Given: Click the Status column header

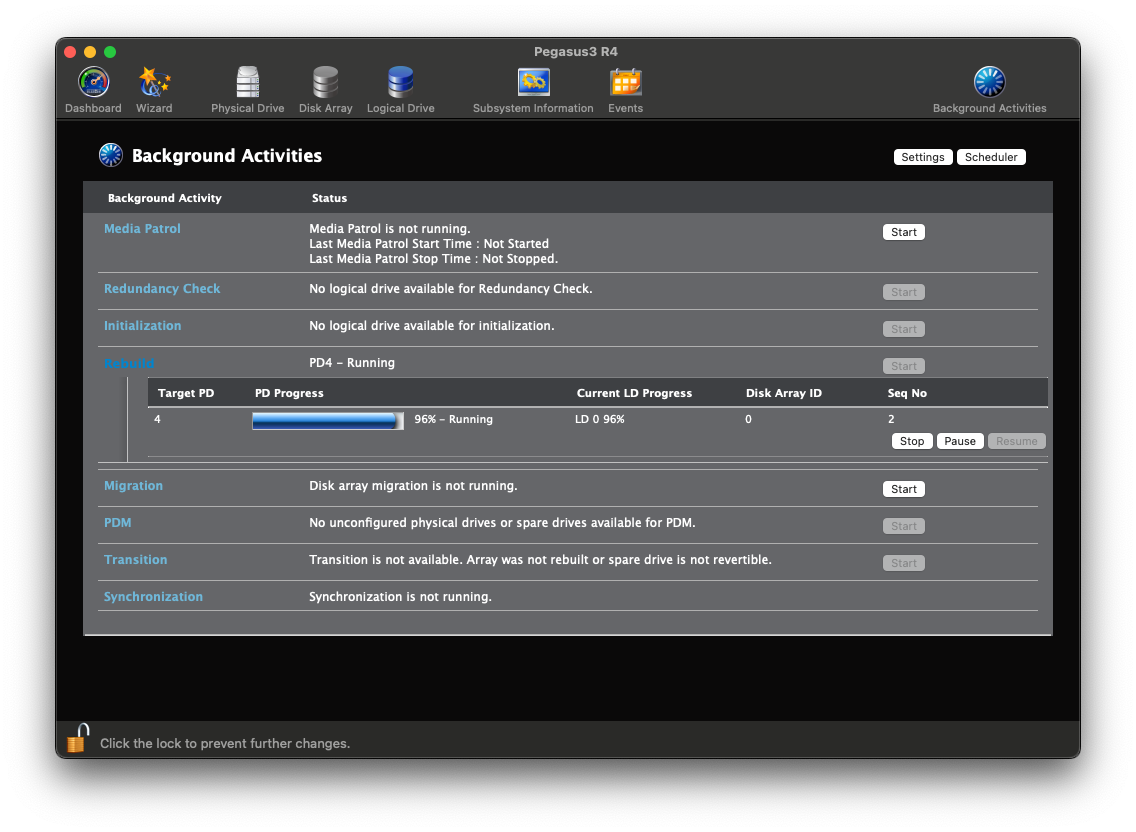Looking at the screenshot, I should (329, 198).
